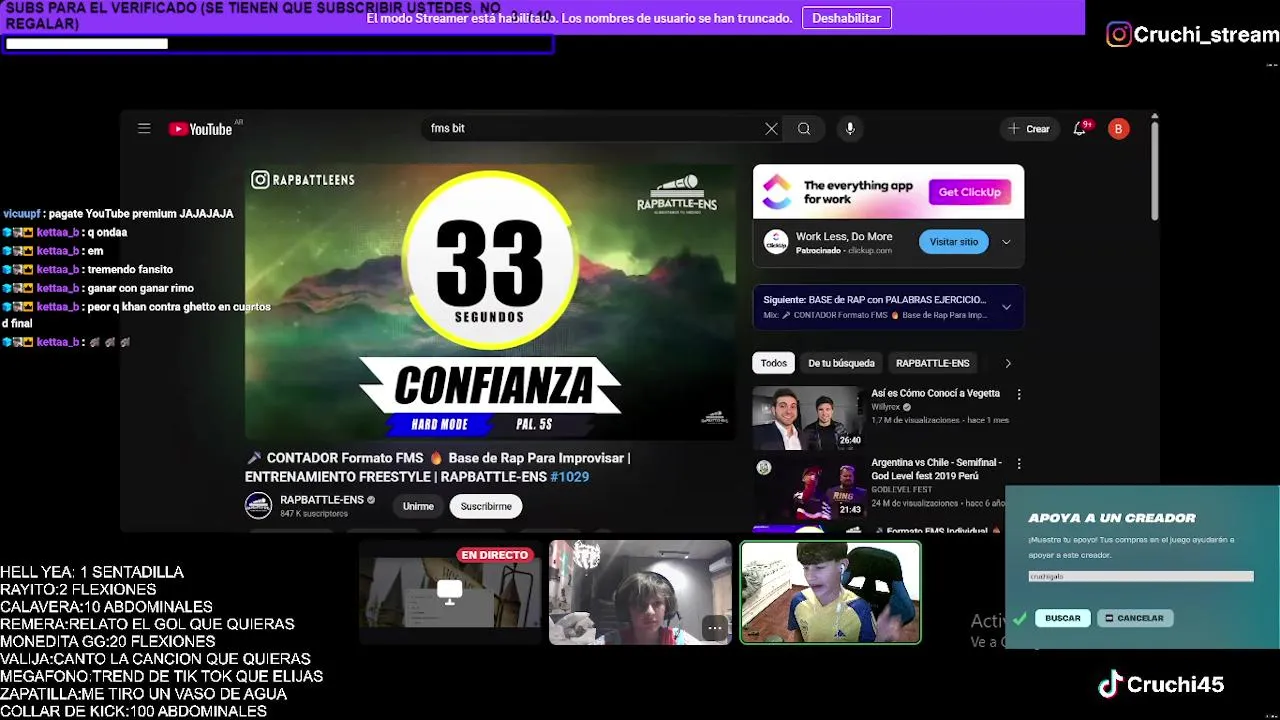Click CANCELAR in creator panel

(x=1134, y=618)
